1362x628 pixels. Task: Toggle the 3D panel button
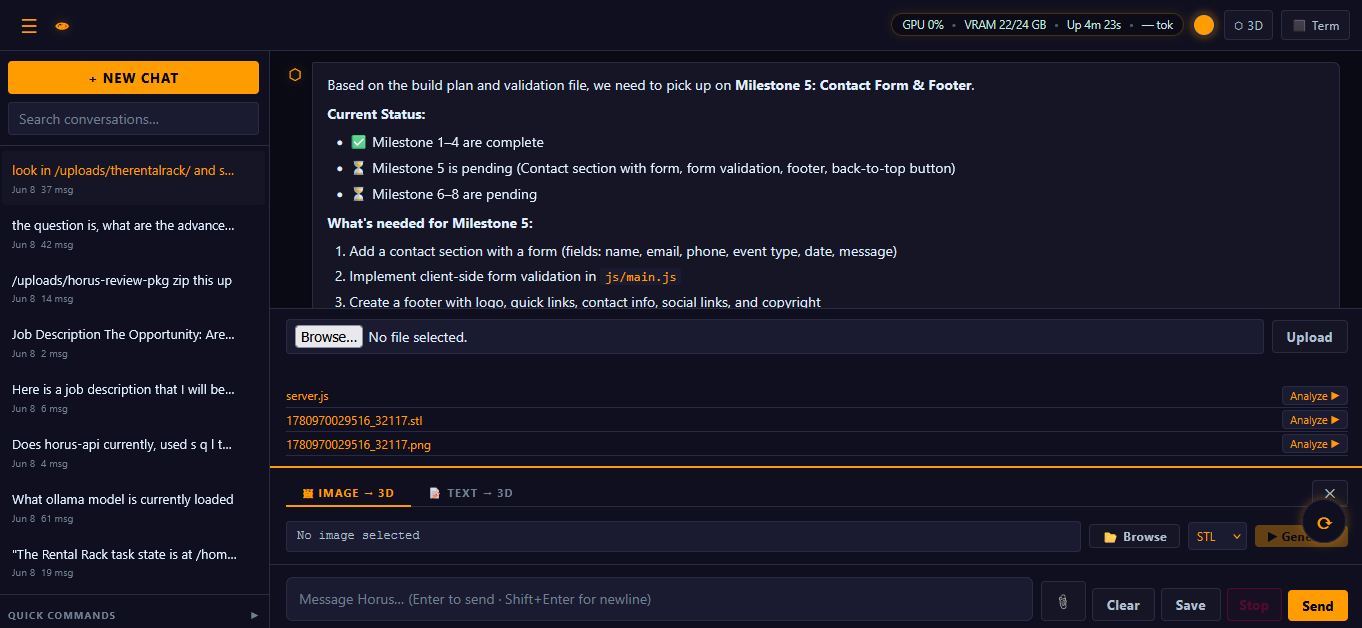[1248, 25]
